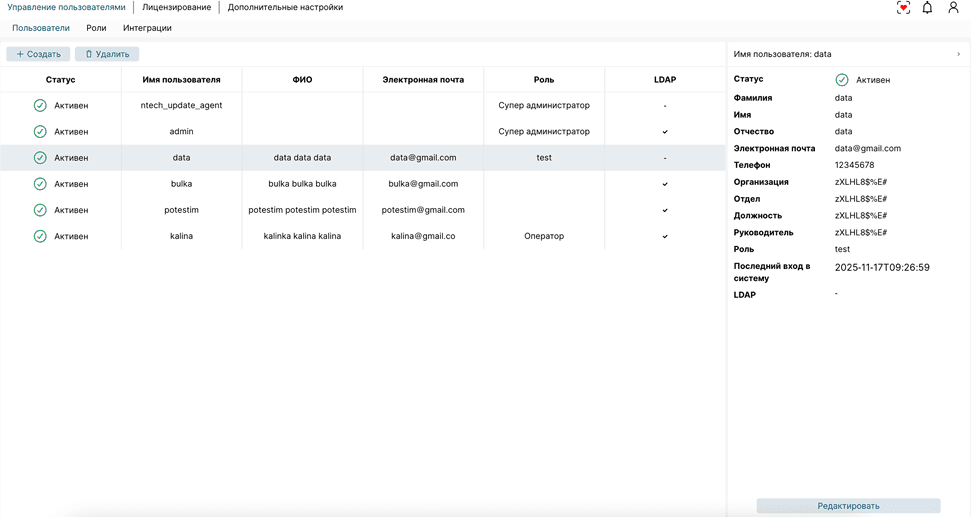Click the Создать button
The image size is (971, 517).
[x=39, y=54]
